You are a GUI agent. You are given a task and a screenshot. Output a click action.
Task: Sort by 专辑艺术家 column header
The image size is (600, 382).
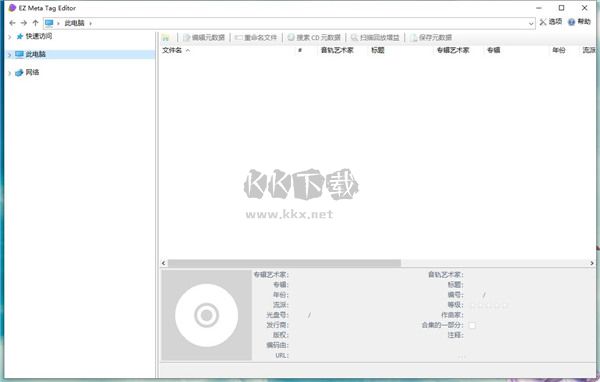click(453, 50)
